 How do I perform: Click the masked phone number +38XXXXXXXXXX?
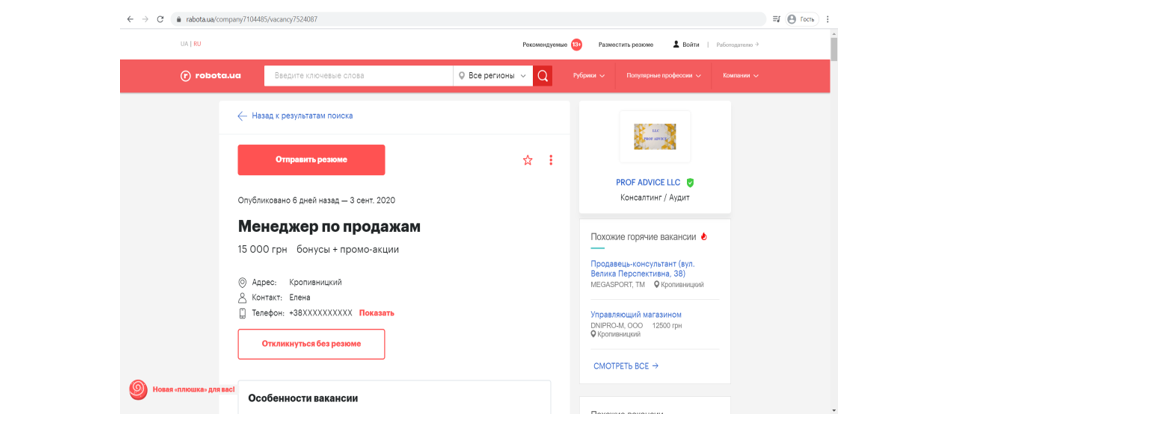321,313
